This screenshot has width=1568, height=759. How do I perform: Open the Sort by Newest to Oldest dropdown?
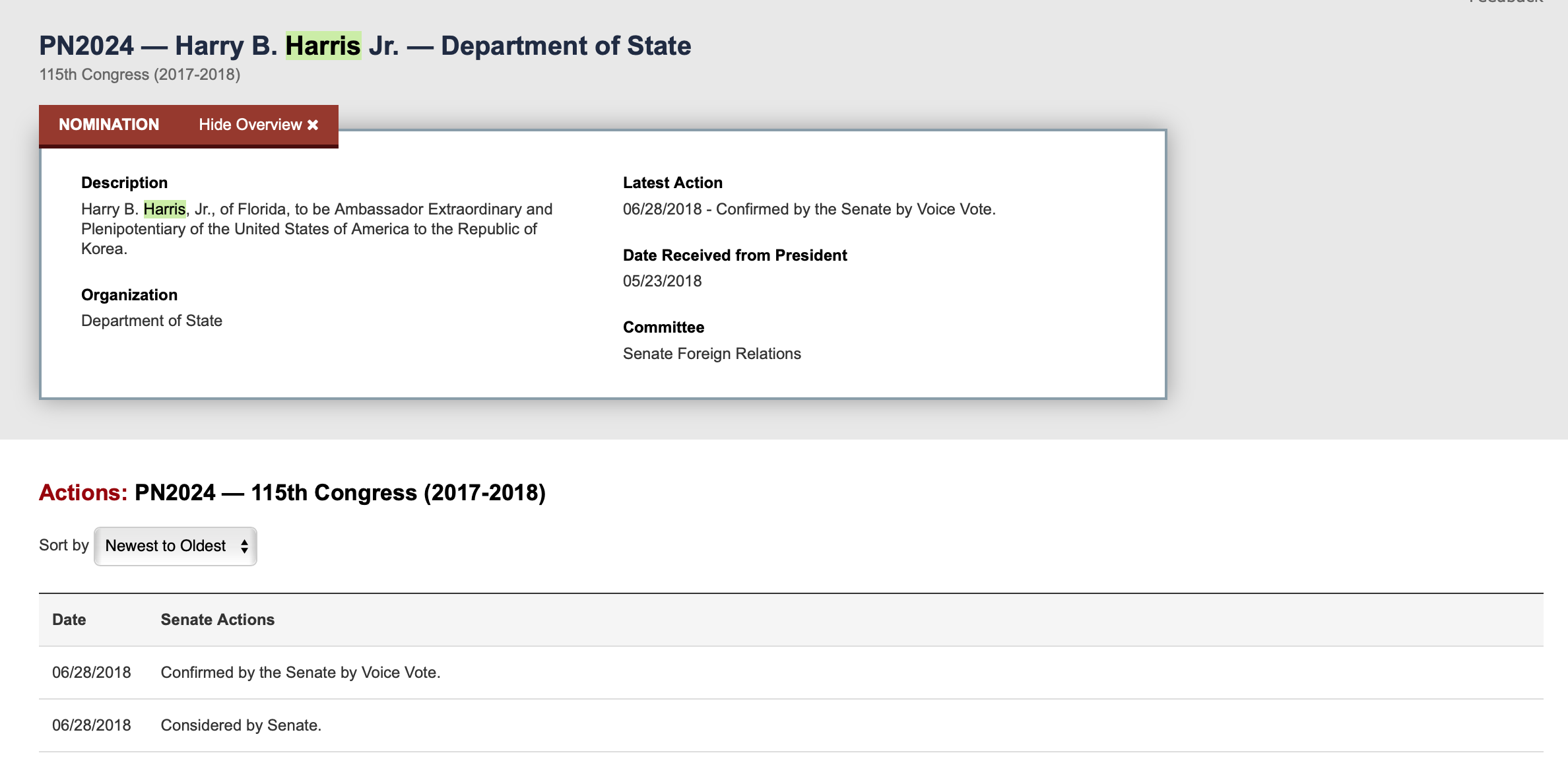coord(176,546)
